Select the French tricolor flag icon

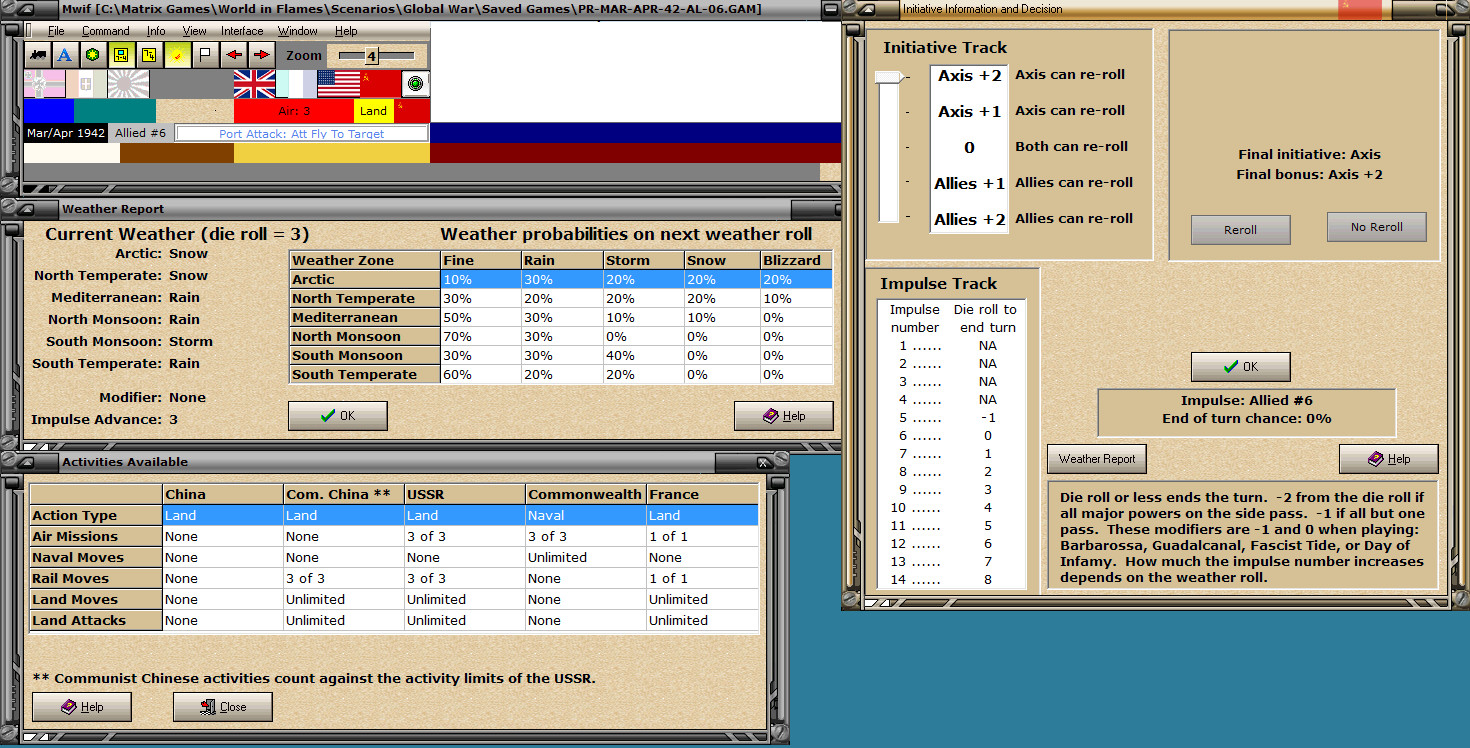point(296,84)
